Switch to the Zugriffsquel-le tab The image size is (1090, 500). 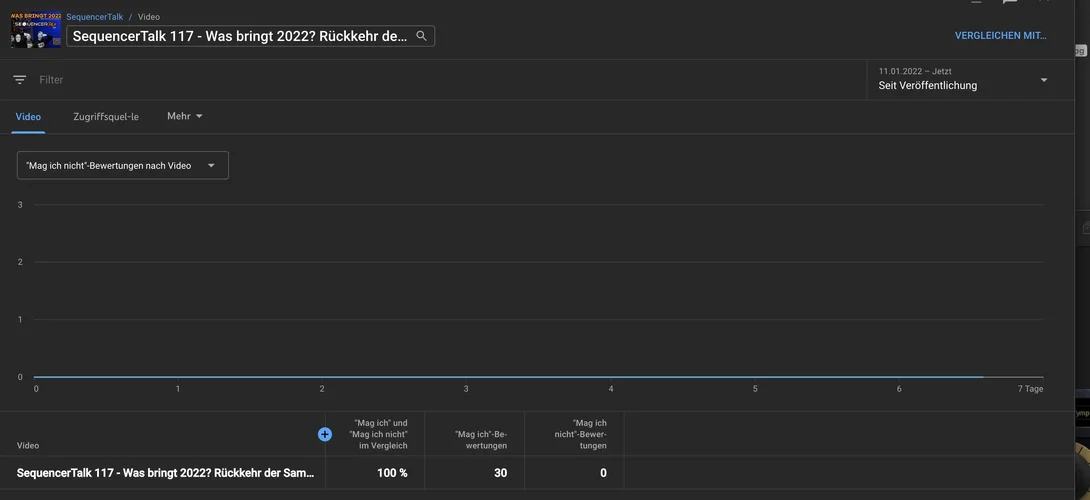106,117
